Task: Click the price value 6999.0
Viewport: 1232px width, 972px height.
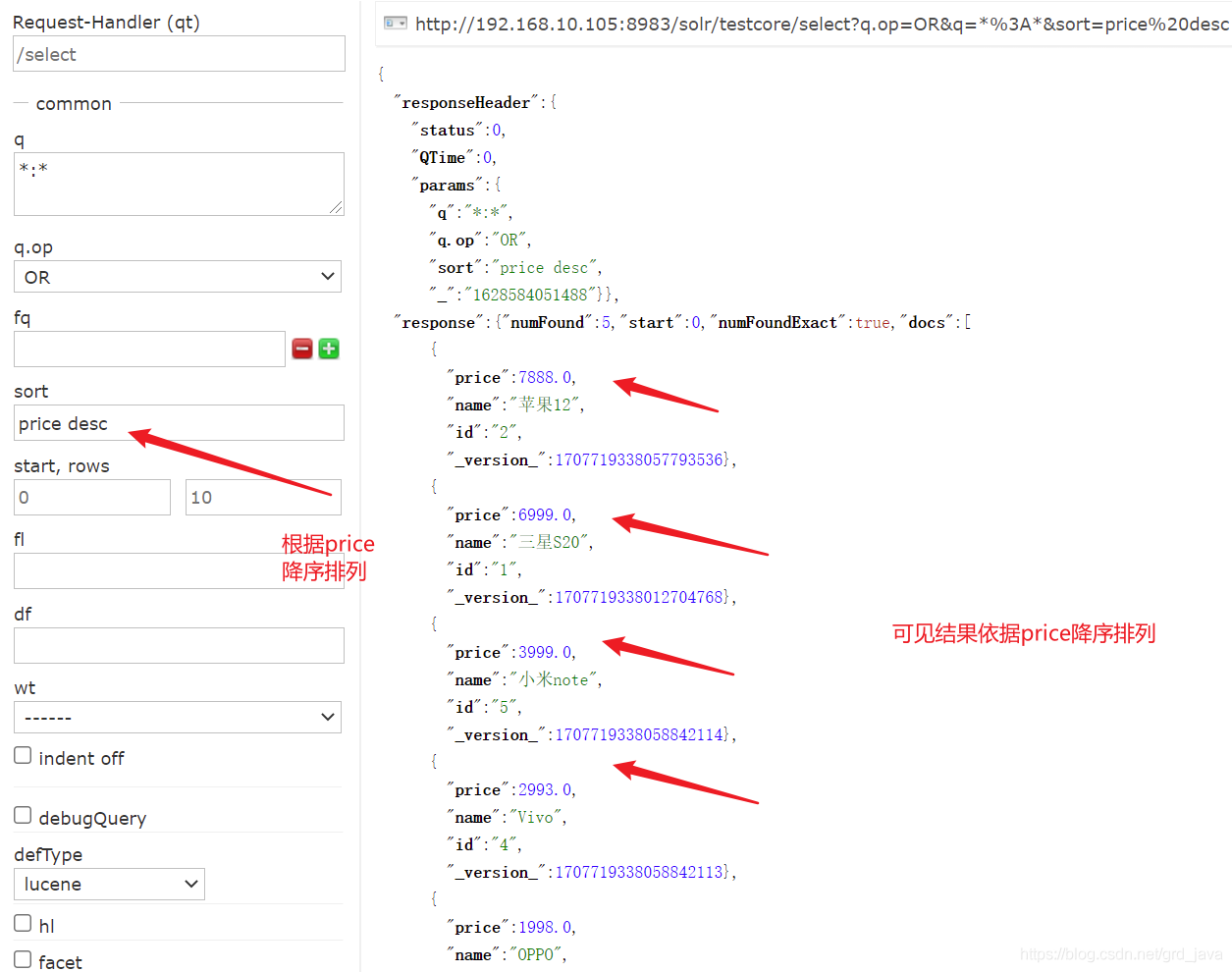Action: 545,515
